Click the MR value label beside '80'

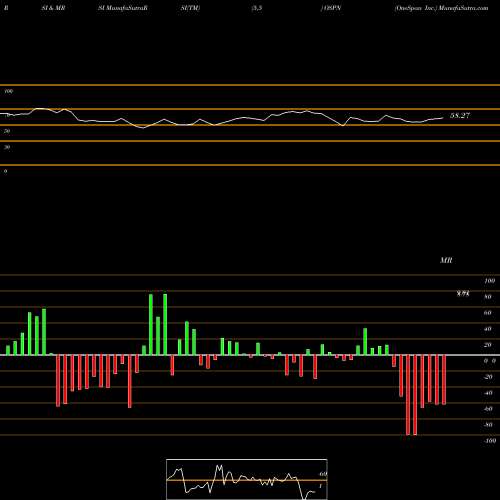(x=463, y=294)
